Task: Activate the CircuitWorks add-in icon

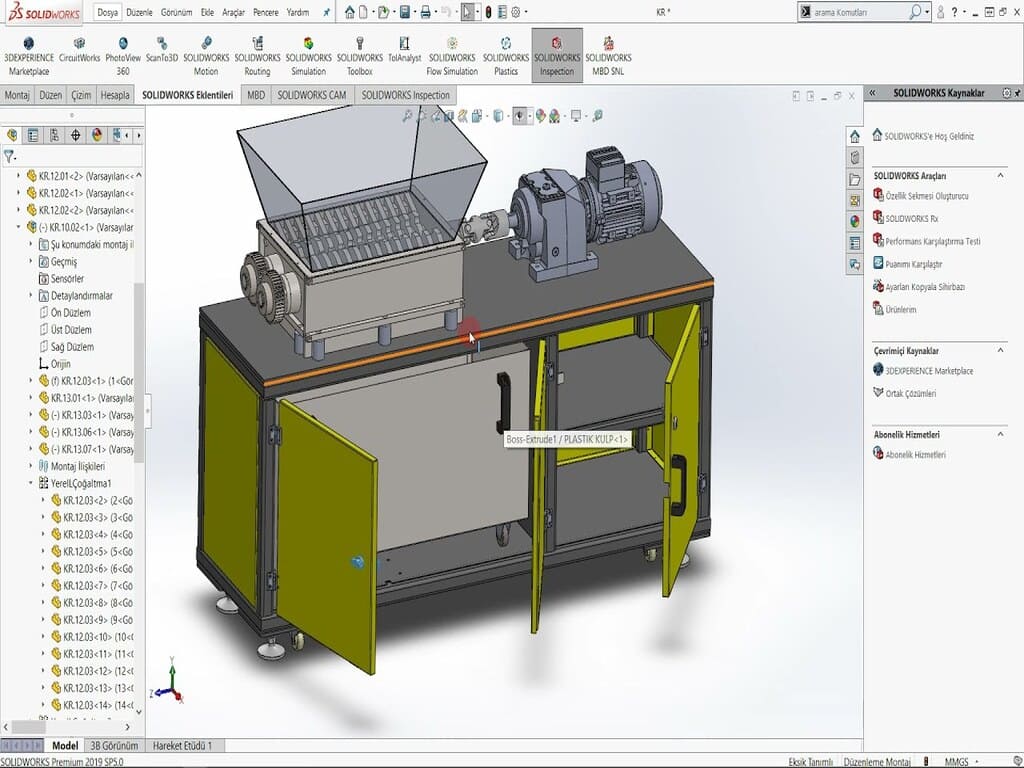Action: pos(77,45)
